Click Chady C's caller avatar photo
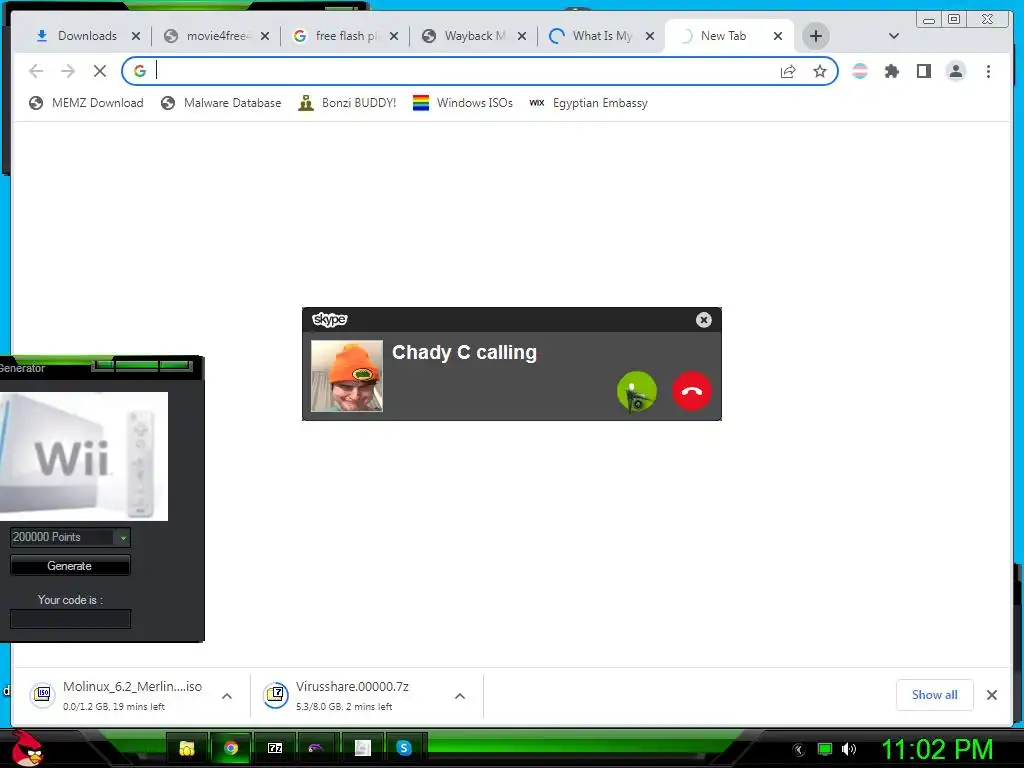 click(x=347, y=376)
